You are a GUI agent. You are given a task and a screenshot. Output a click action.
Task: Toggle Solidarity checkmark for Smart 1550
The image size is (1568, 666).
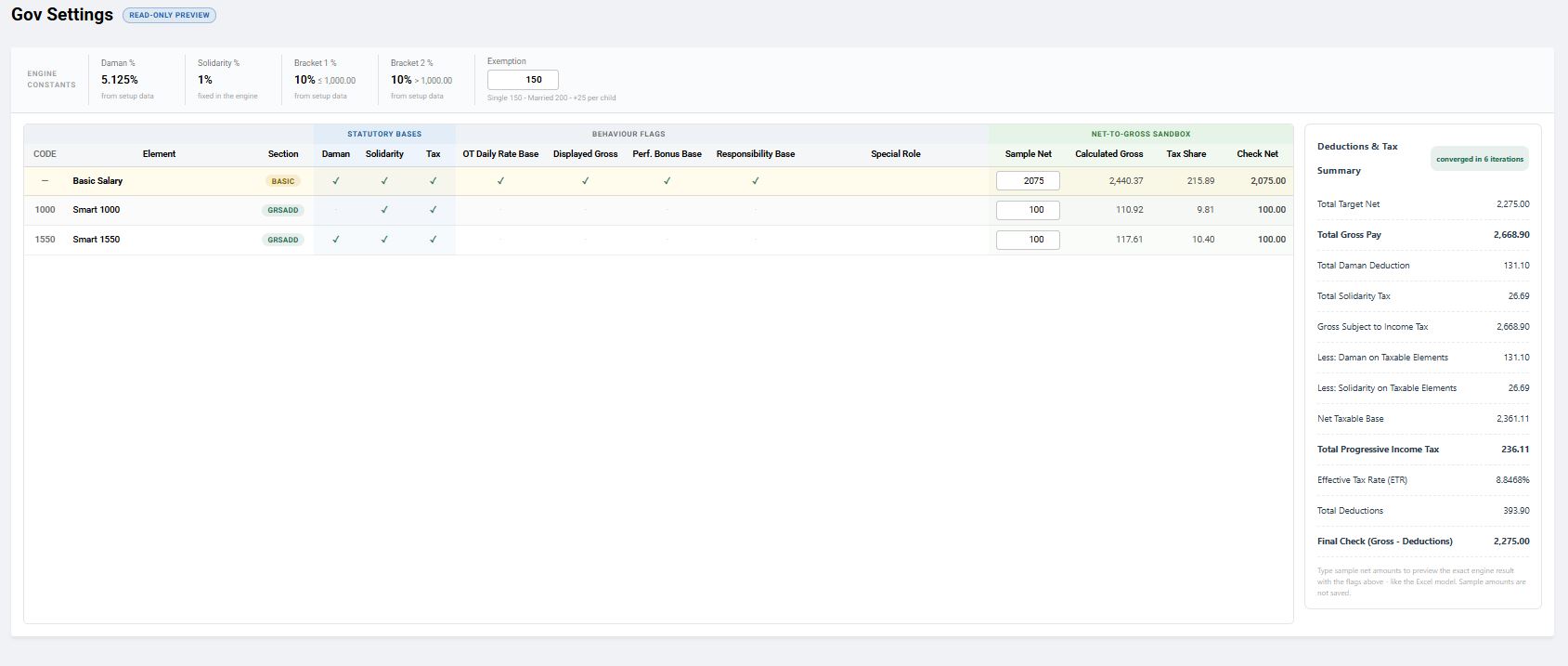(384, 240)
